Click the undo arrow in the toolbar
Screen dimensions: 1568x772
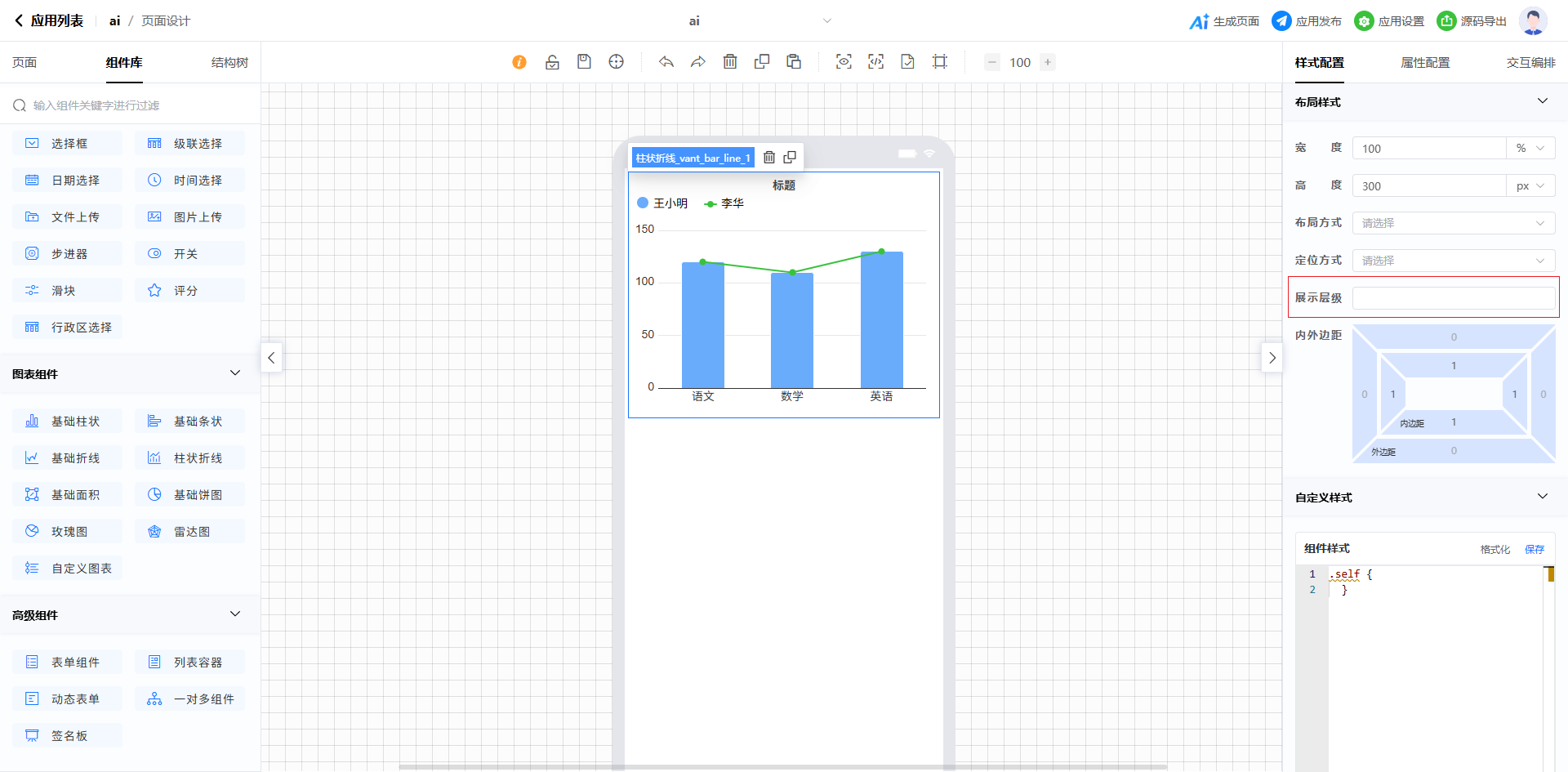[x=666, y=62]
